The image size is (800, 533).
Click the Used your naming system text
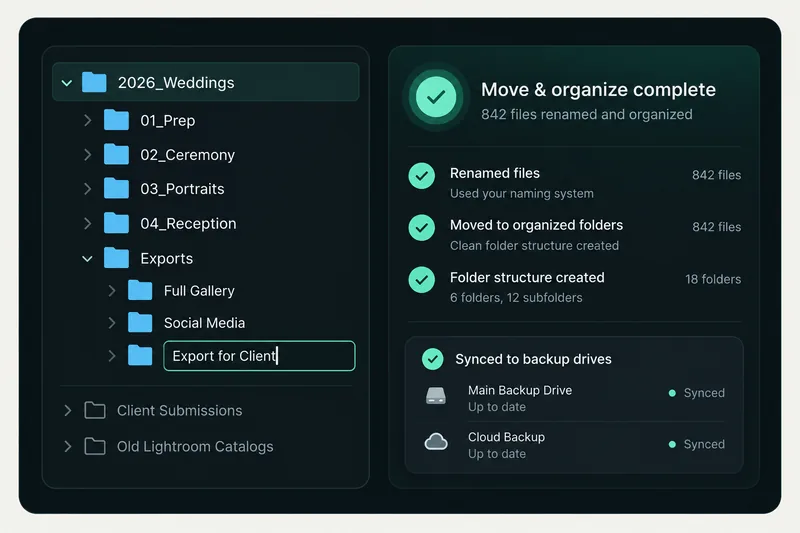[521, 194]
